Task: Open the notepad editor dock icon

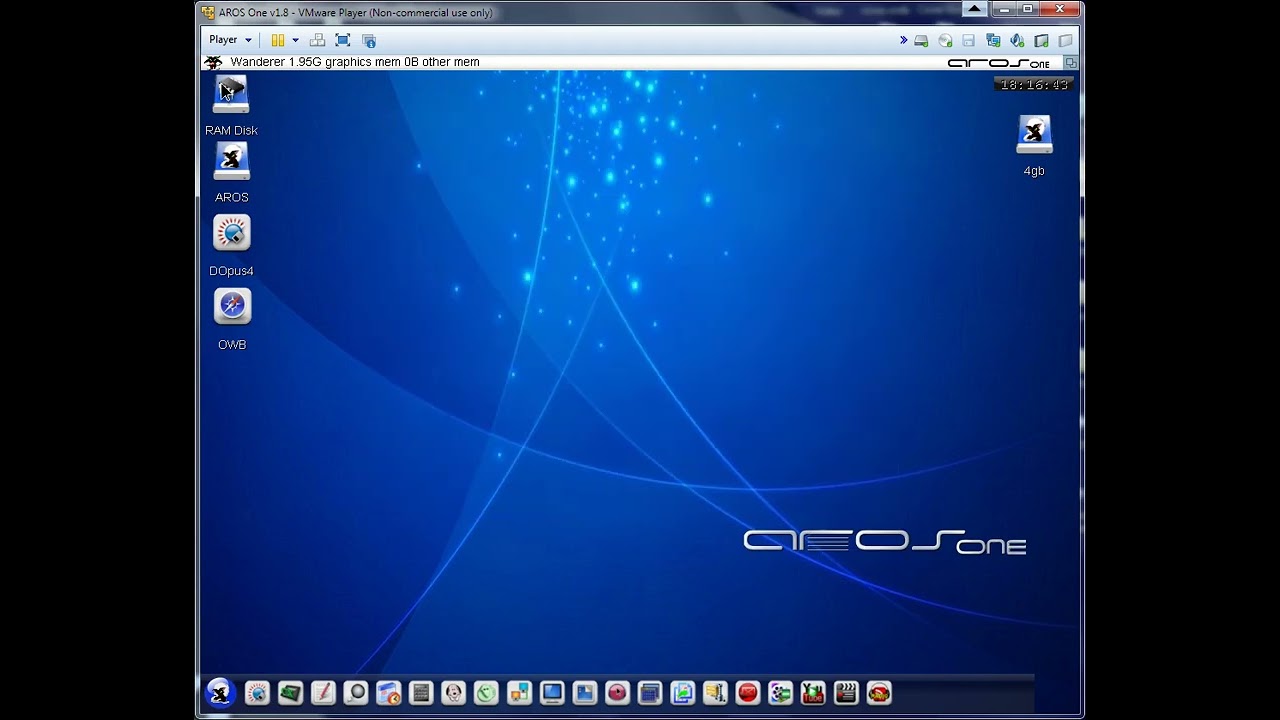Action: (x=323, y=692)
